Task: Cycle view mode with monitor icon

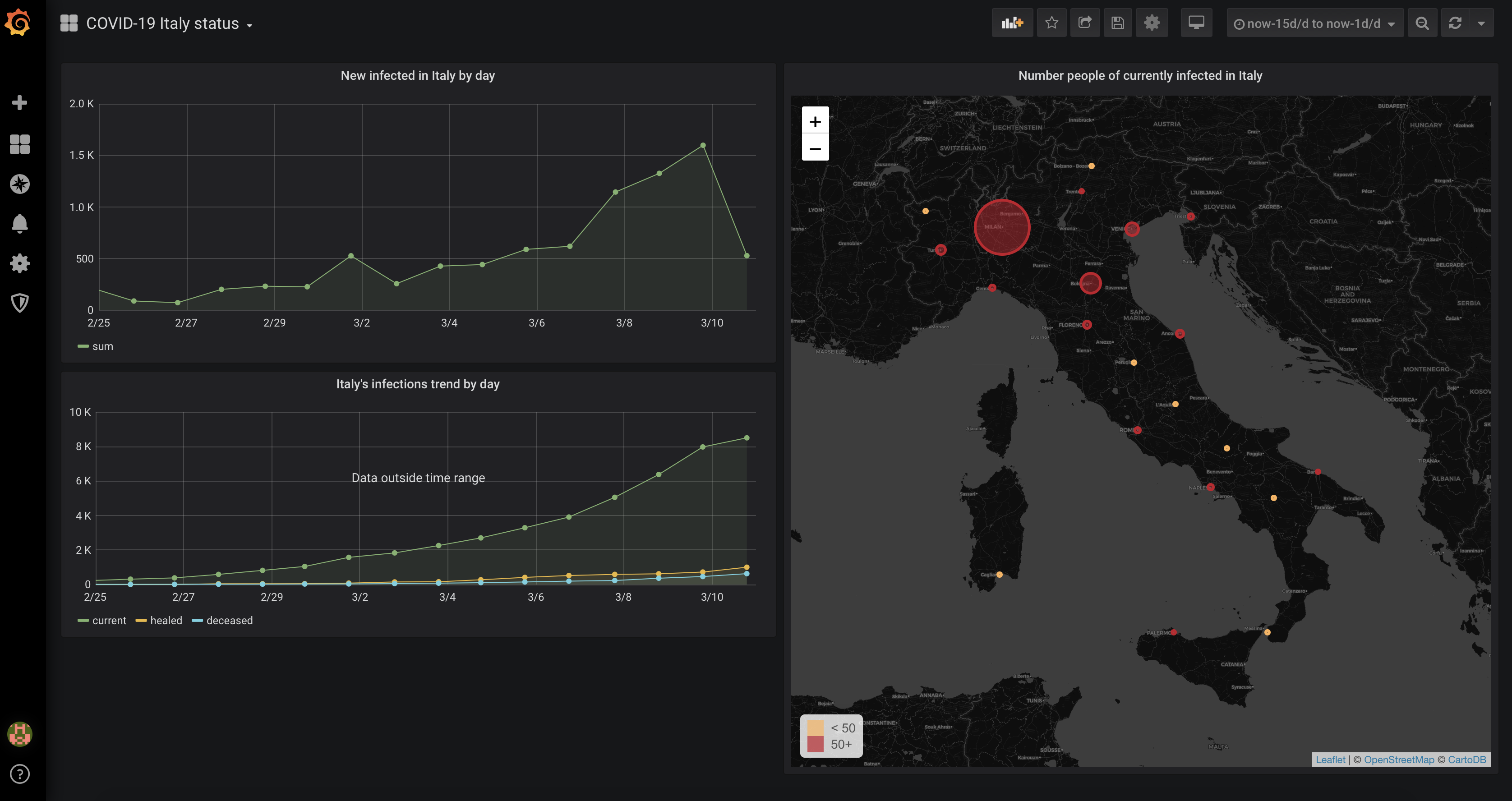Action: pos(1196,23)
